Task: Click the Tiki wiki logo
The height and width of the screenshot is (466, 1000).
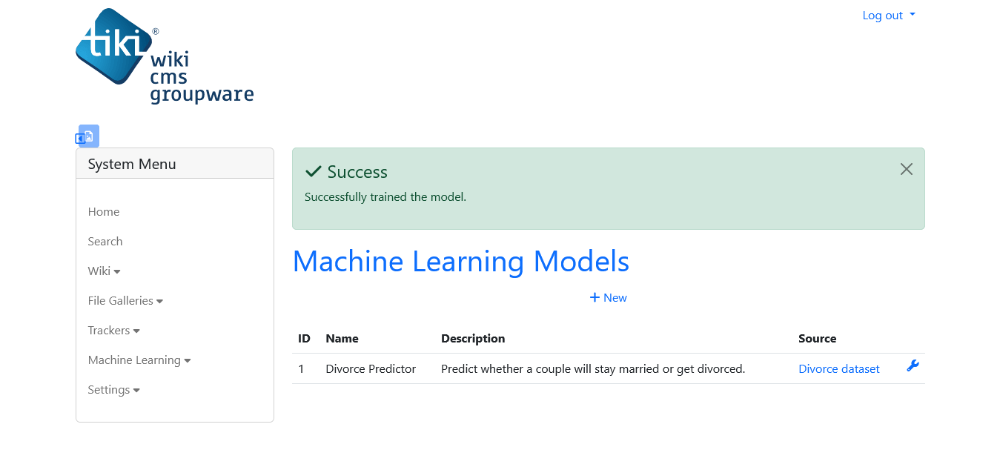Action: pyautogui.click(x=165, y=56)
